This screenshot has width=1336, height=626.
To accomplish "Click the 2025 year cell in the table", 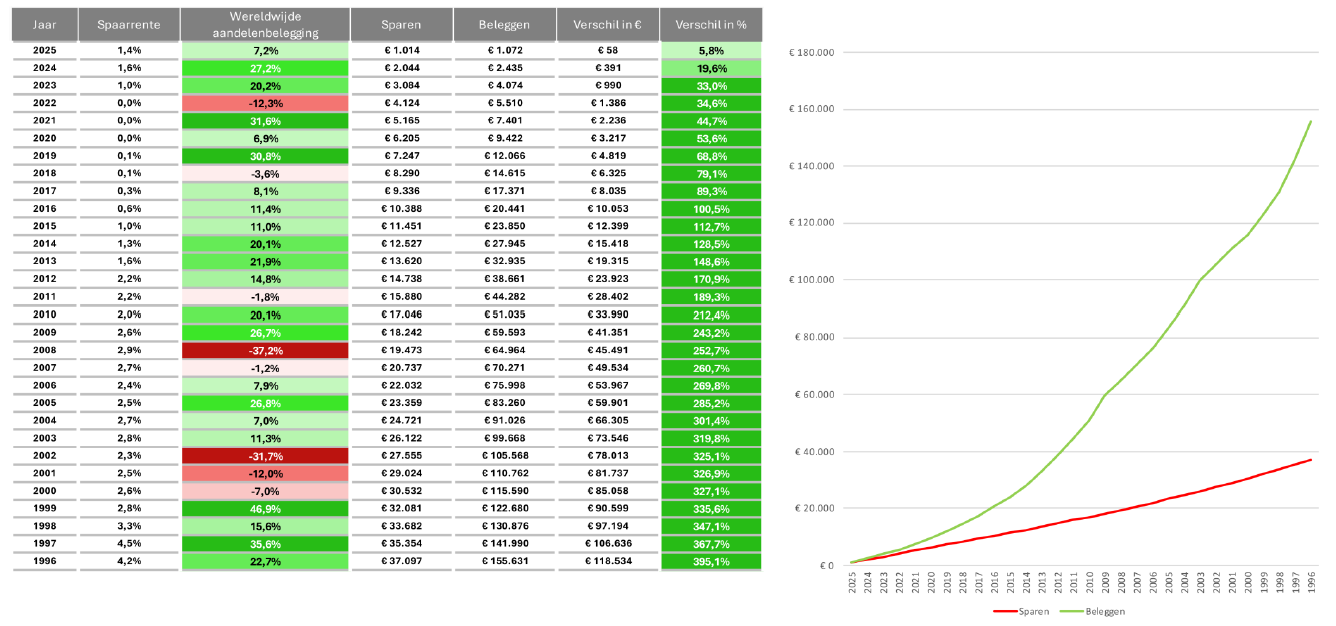I will point(44,49).
